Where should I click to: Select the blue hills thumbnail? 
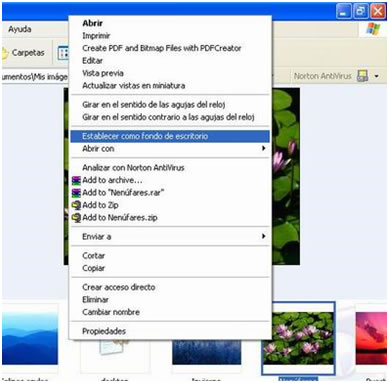(30, 337)
